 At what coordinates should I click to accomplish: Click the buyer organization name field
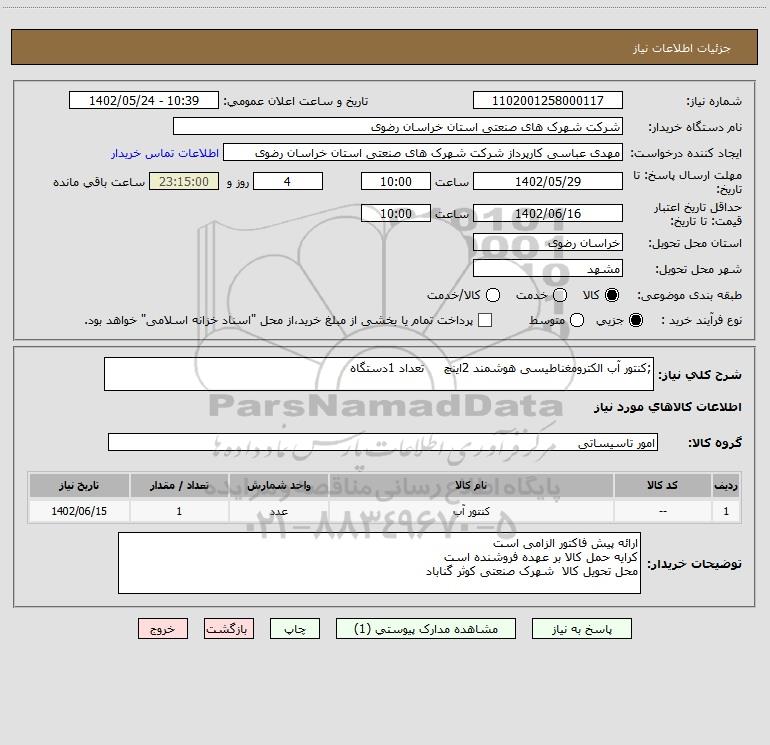coord(398,126)
